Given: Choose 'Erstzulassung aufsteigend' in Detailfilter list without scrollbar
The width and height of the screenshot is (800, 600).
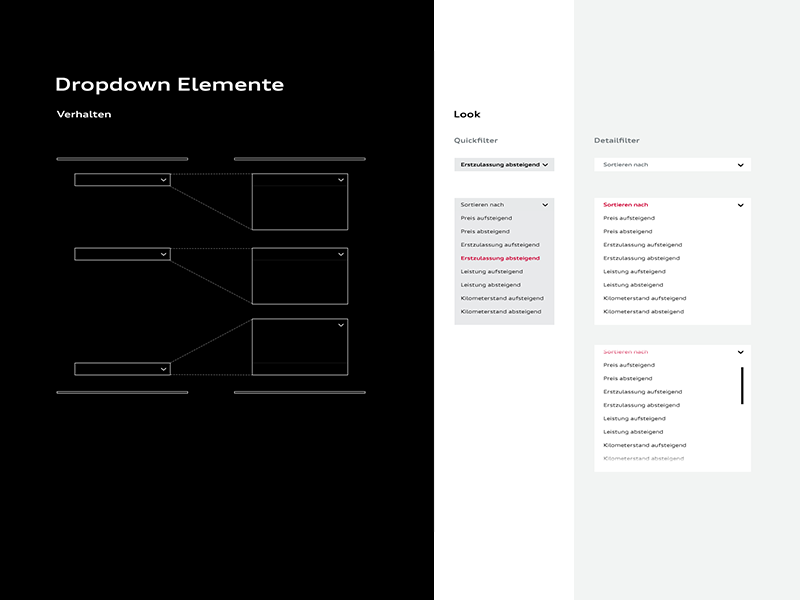Looking at the screenshot, I should click(643, 245).
